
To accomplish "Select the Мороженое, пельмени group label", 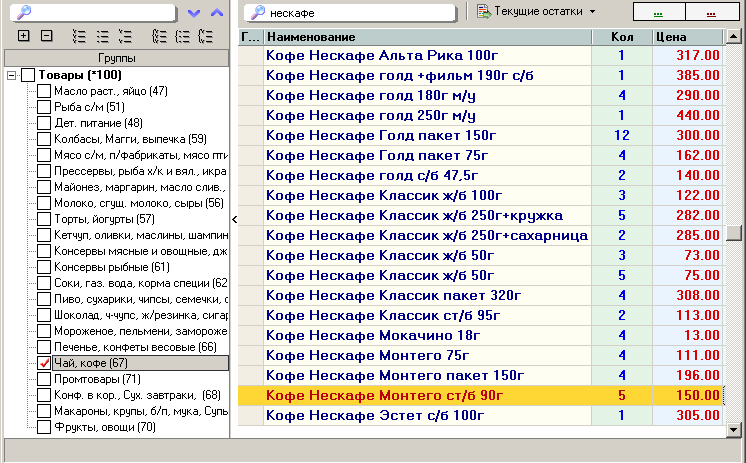I will click(x=140, y=331).
